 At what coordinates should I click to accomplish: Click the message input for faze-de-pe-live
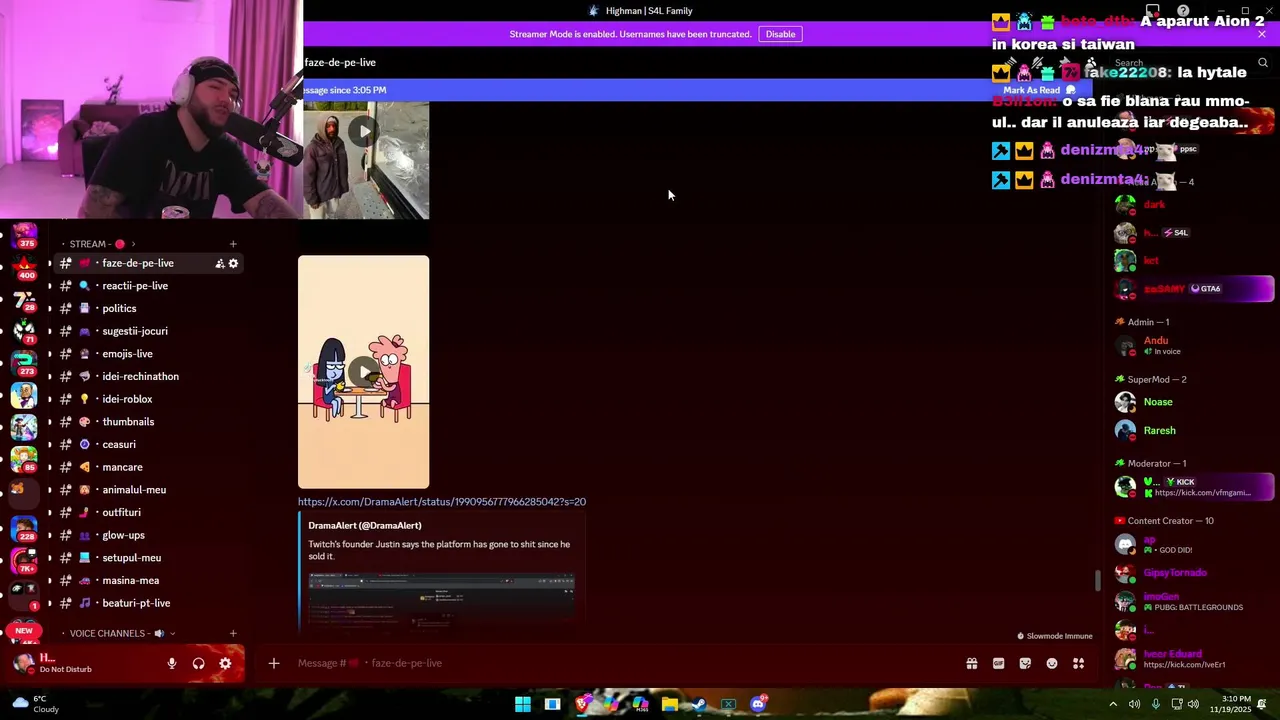tap(620, 663)
